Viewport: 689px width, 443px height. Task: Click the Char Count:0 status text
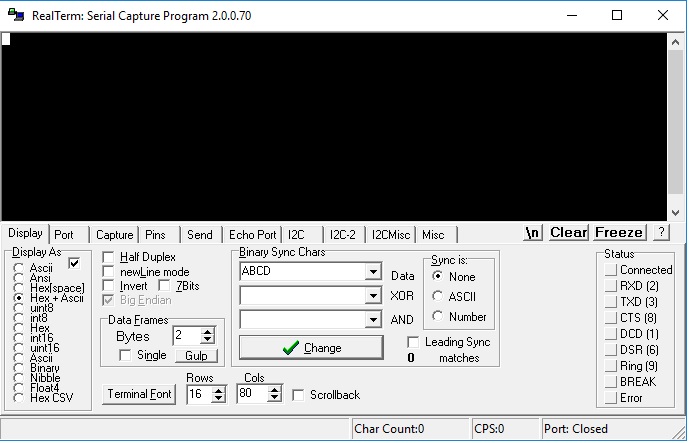[389, 428]
